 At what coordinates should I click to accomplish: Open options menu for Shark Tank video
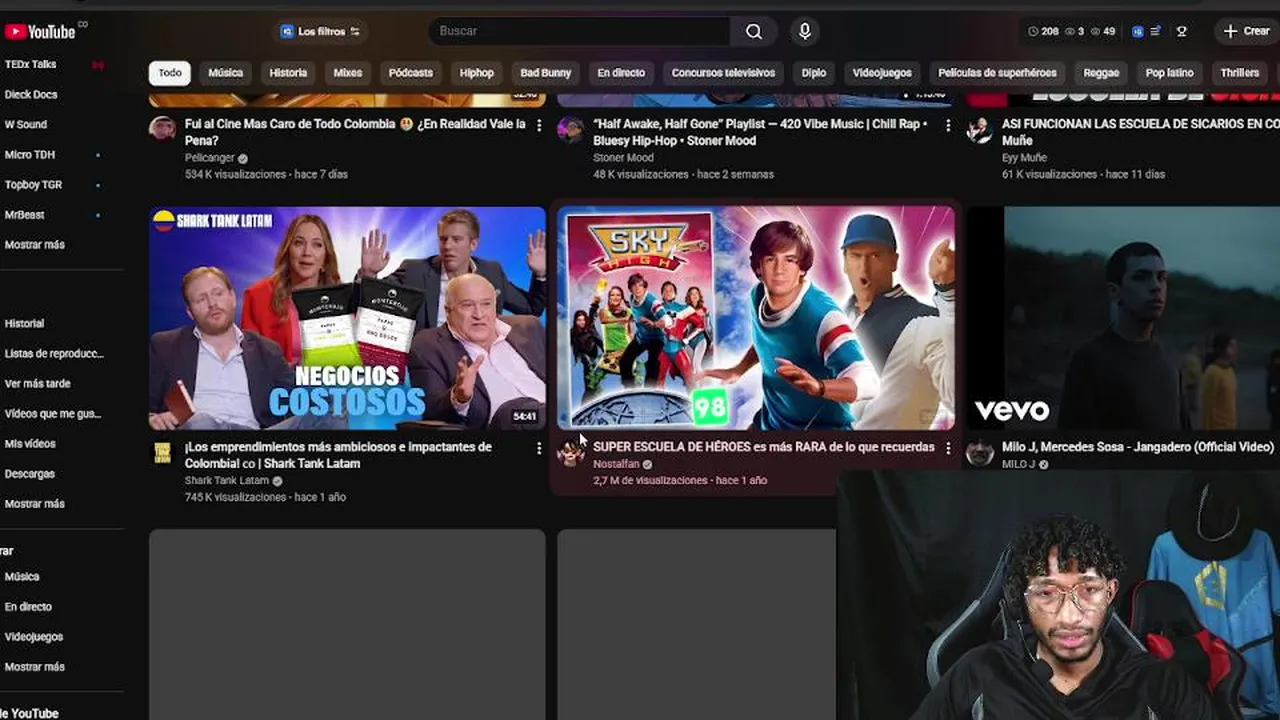coord(539,448)
